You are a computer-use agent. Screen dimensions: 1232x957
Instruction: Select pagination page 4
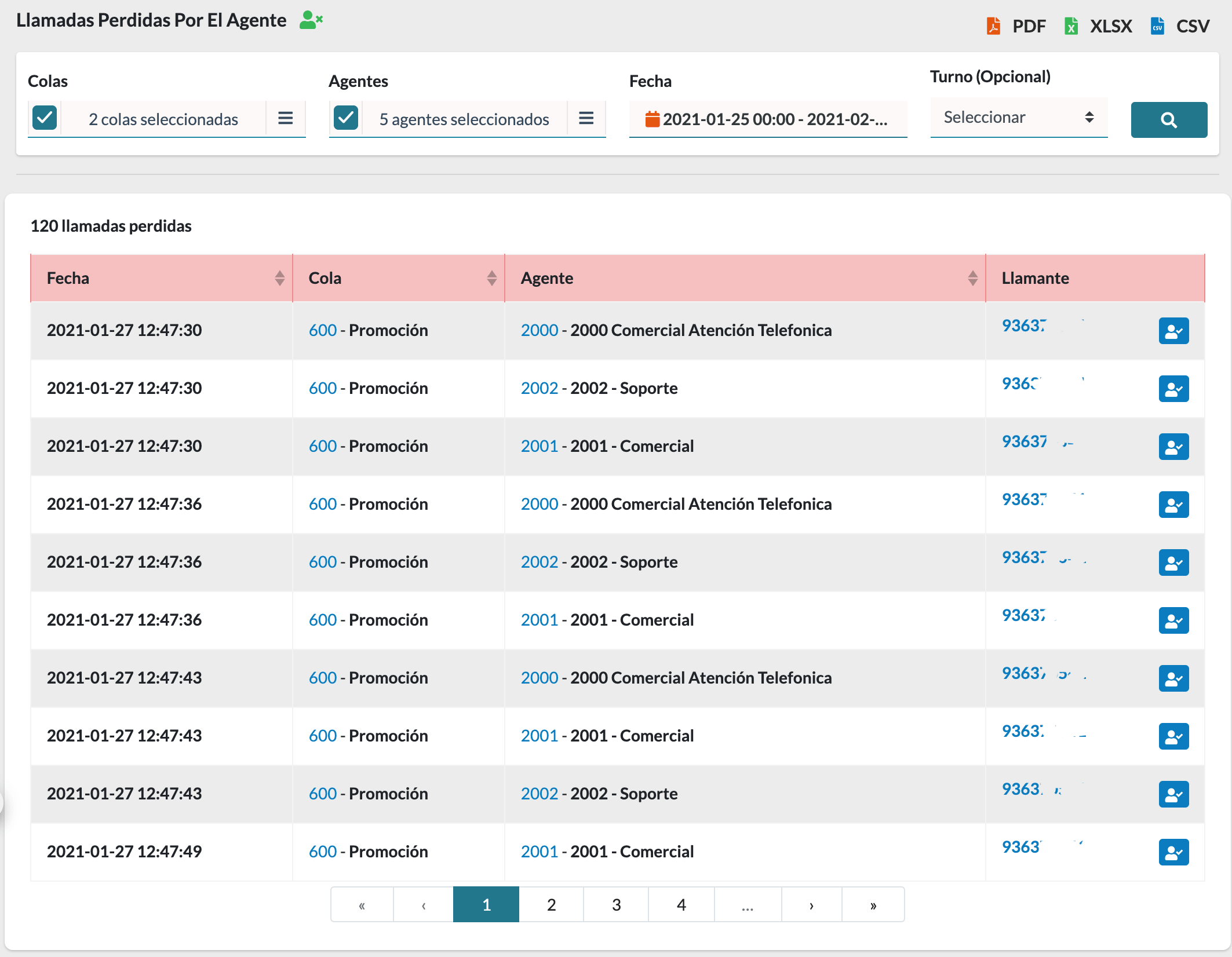pyautogui.click(x=681, y=904)
